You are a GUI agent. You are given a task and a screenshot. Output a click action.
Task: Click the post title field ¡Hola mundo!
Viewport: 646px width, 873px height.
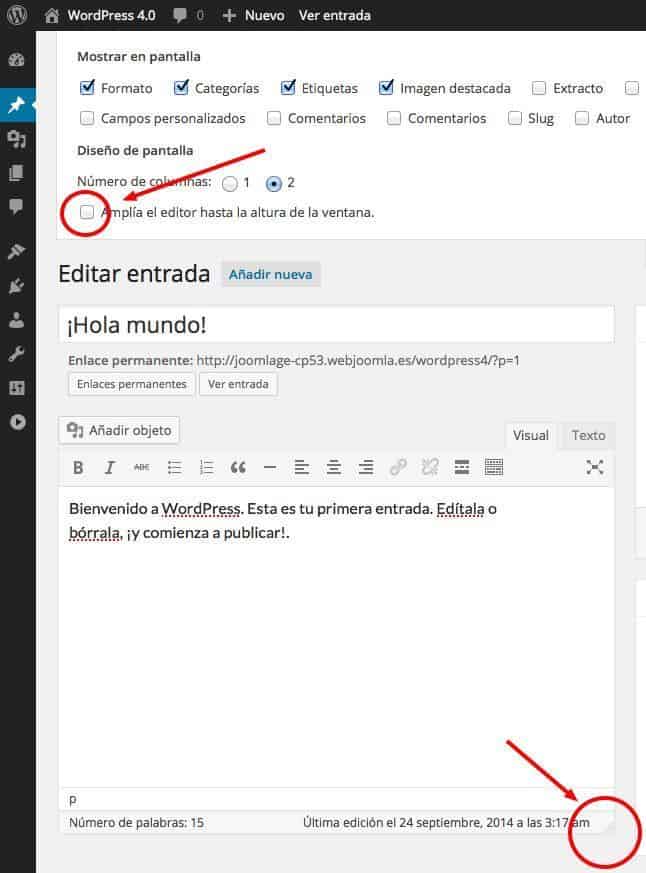pyautogui.click(x=336, y=325)
